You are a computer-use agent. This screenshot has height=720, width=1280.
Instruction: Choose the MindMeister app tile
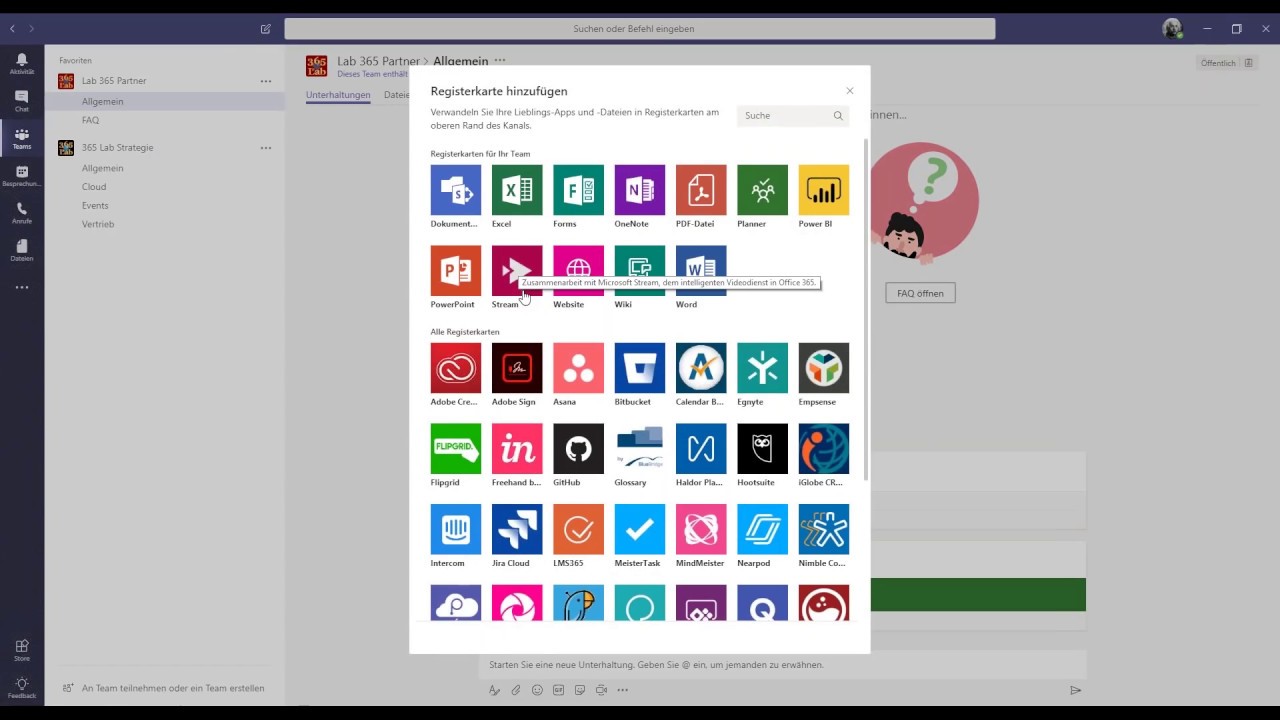pos(701,529)
